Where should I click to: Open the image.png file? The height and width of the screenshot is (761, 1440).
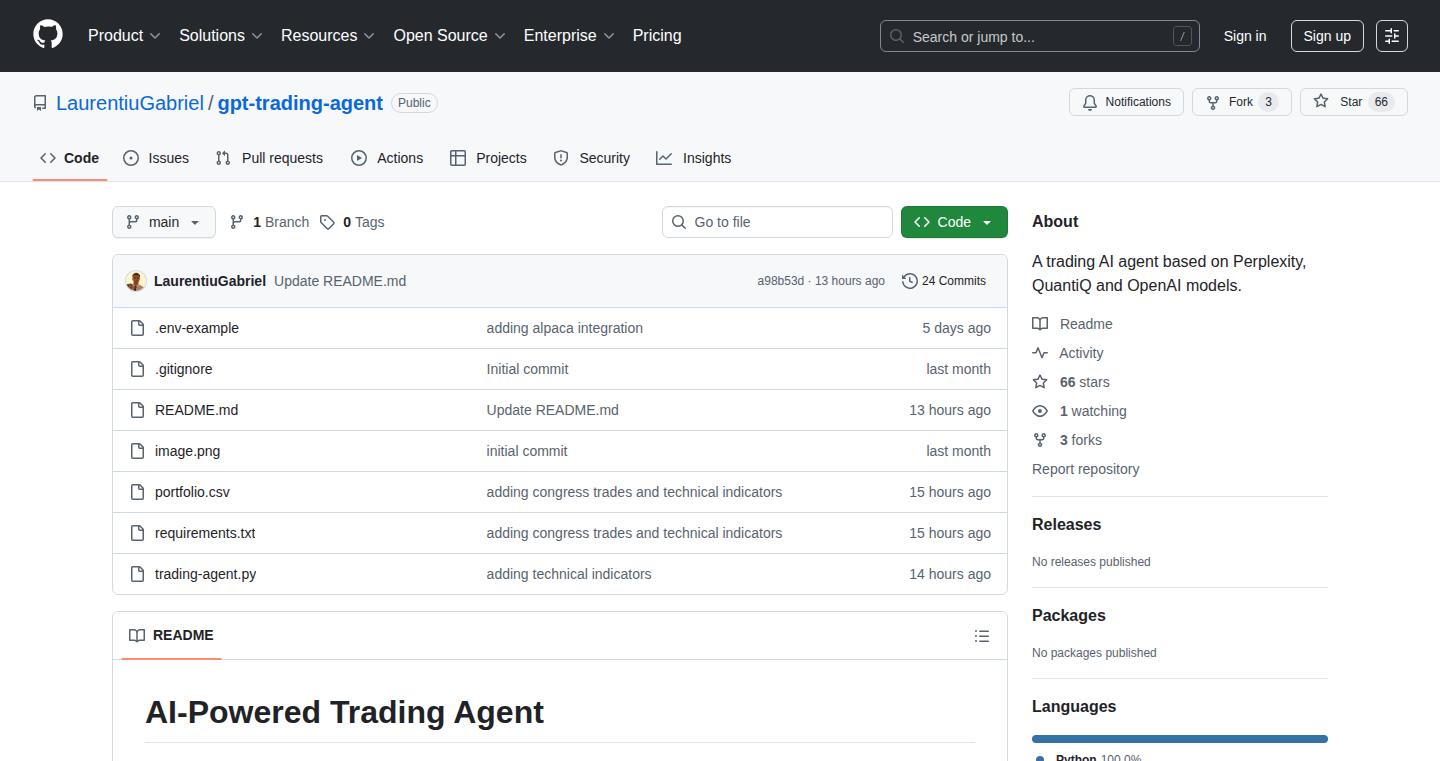coord(187,451)
